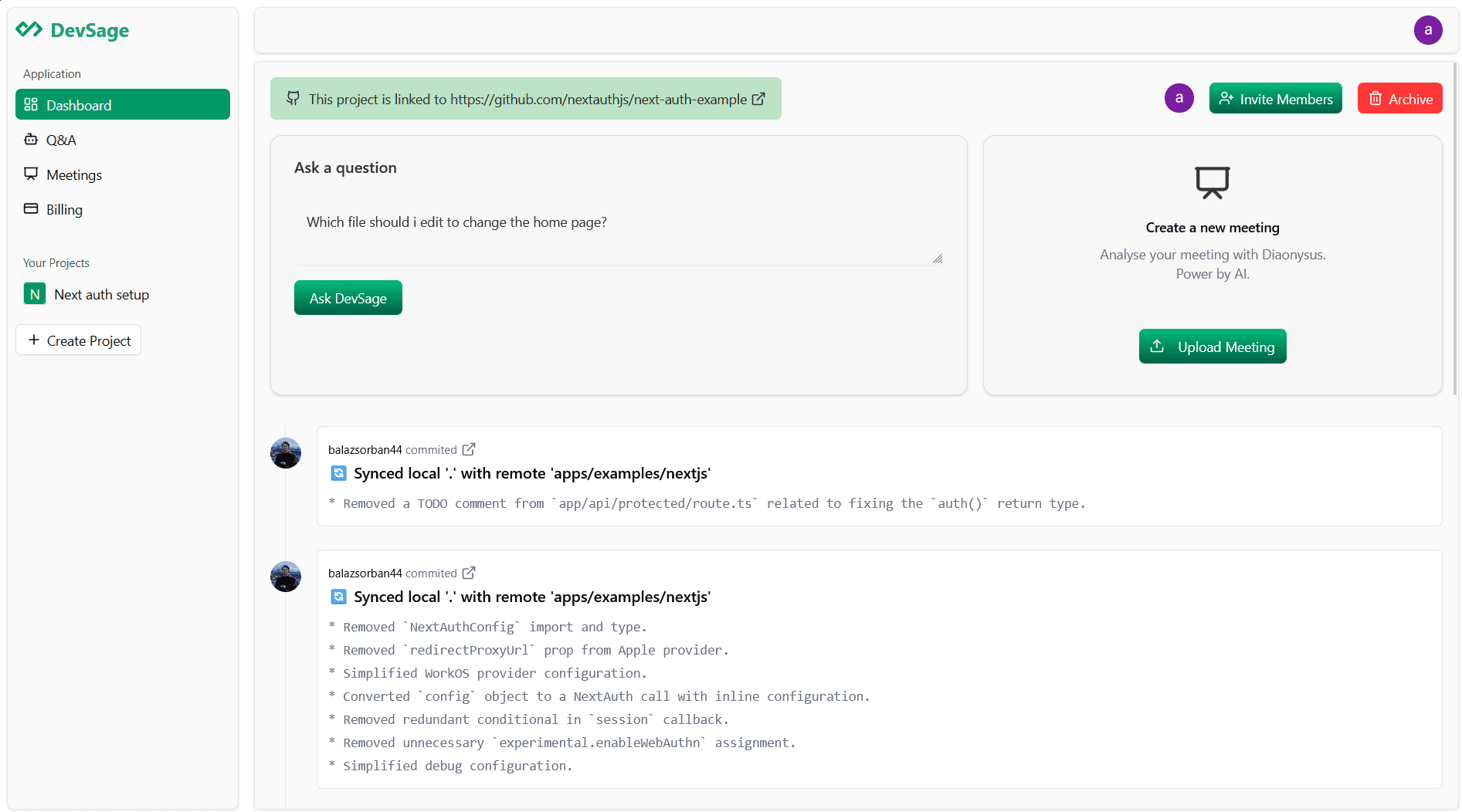Open the Next auth setup project badge

pos(35,294)
